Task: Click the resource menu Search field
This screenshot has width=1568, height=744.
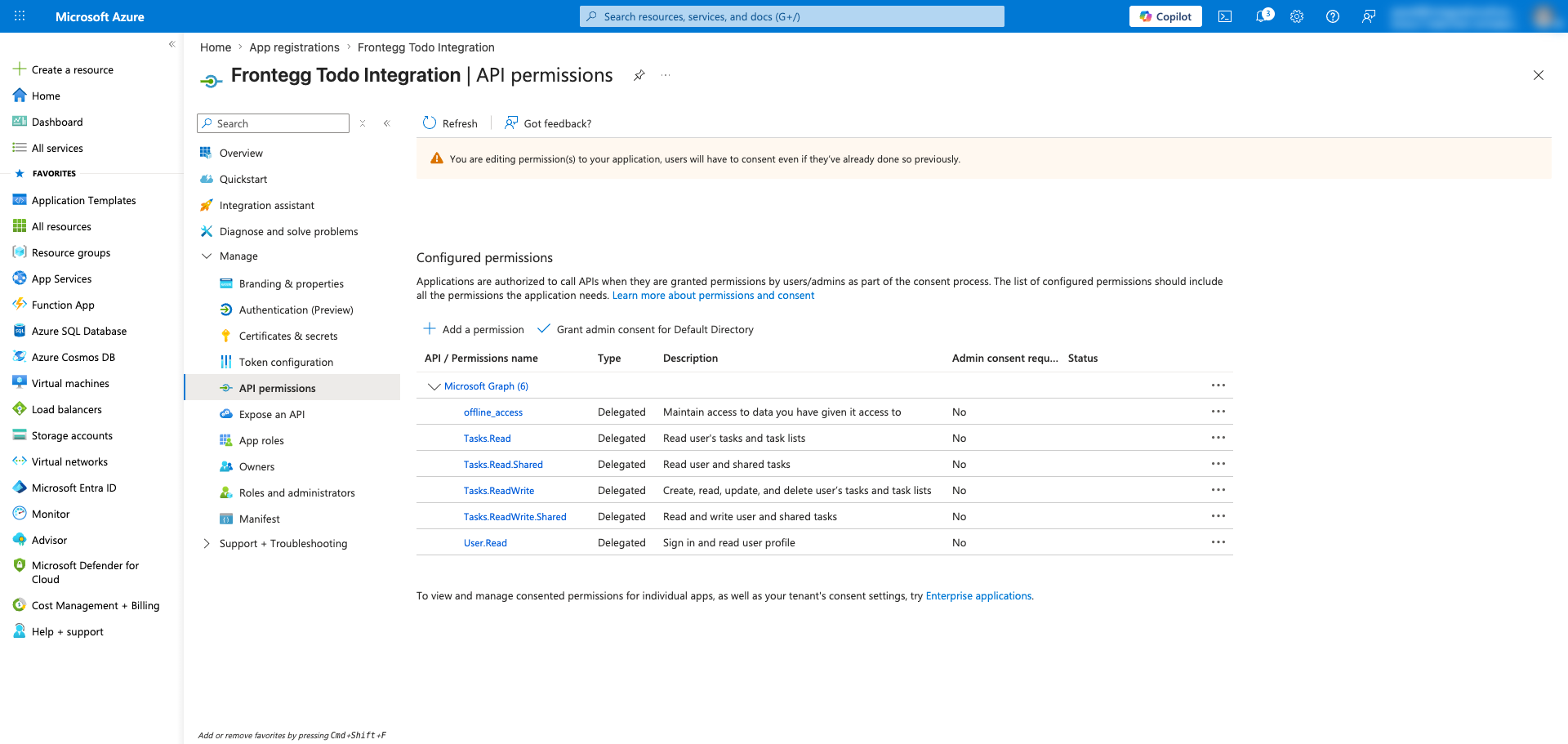Action: [x=273, y=123]
